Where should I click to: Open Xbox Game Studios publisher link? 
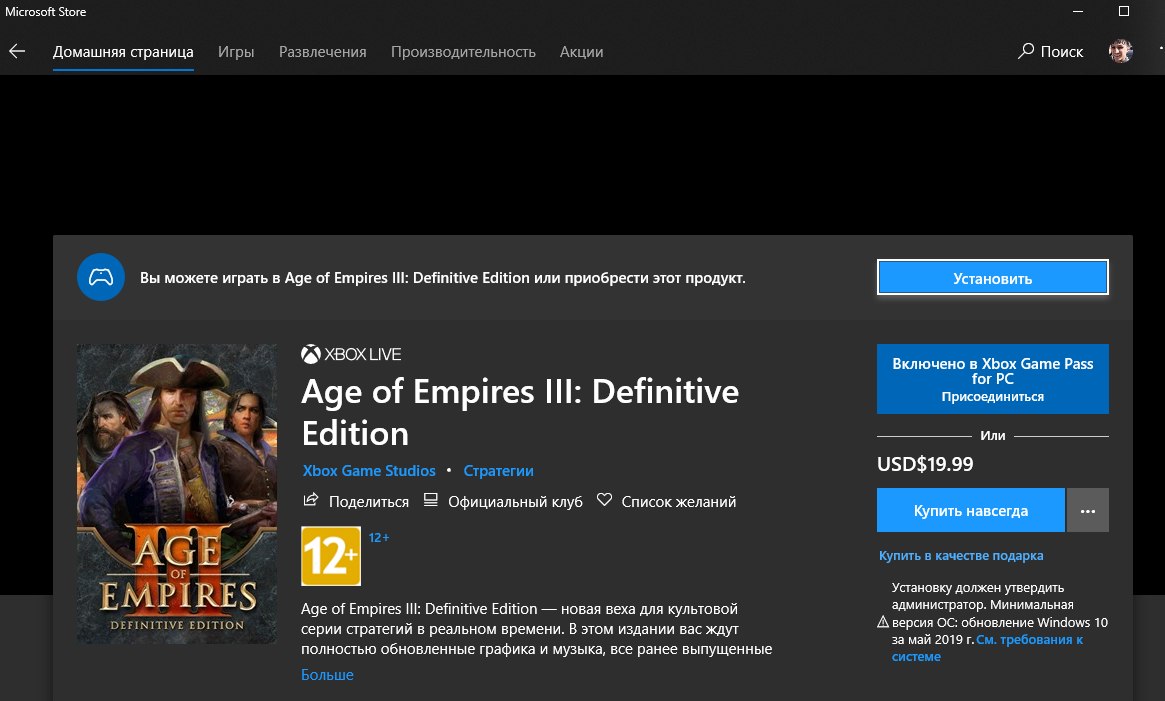(x=369, y=471)
